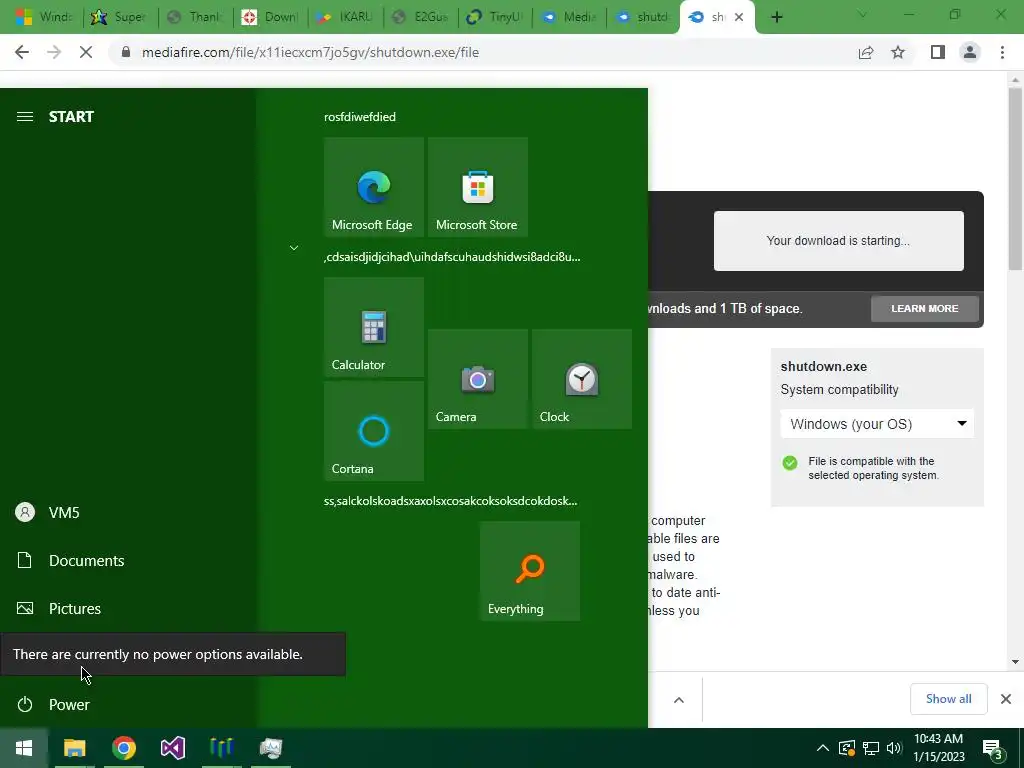Click the rosfdiwefdied group title
Viewport: 1024px width, 768px height.
(x=360, y=117)
